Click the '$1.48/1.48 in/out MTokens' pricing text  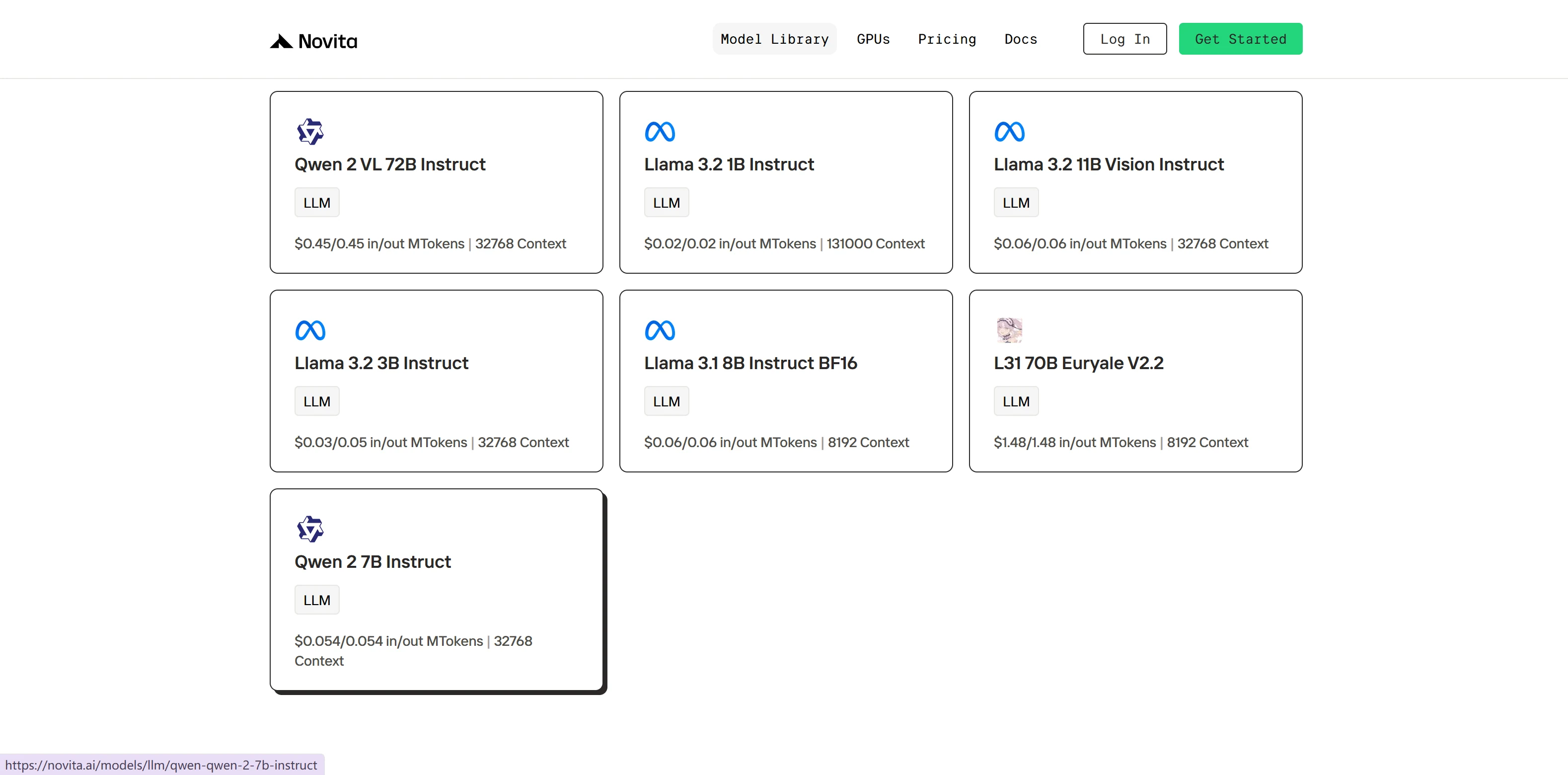coord(1074,443)
